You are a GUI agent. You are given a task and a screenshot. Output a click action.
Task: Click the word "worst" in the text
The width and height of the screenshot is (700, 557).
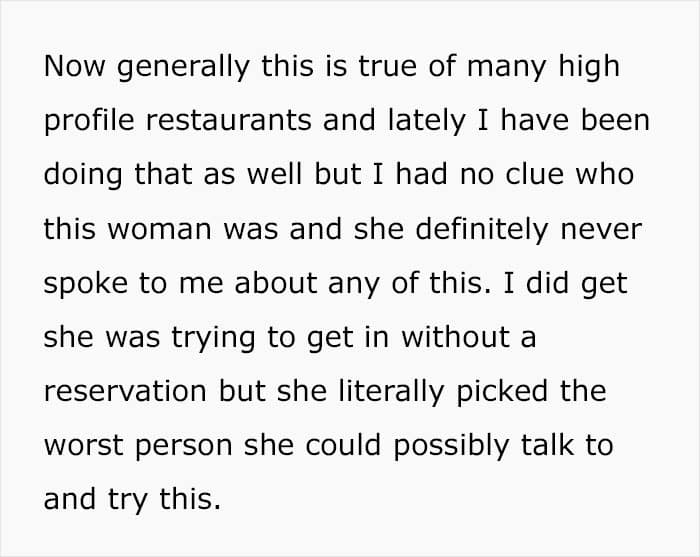pos(83,446)
